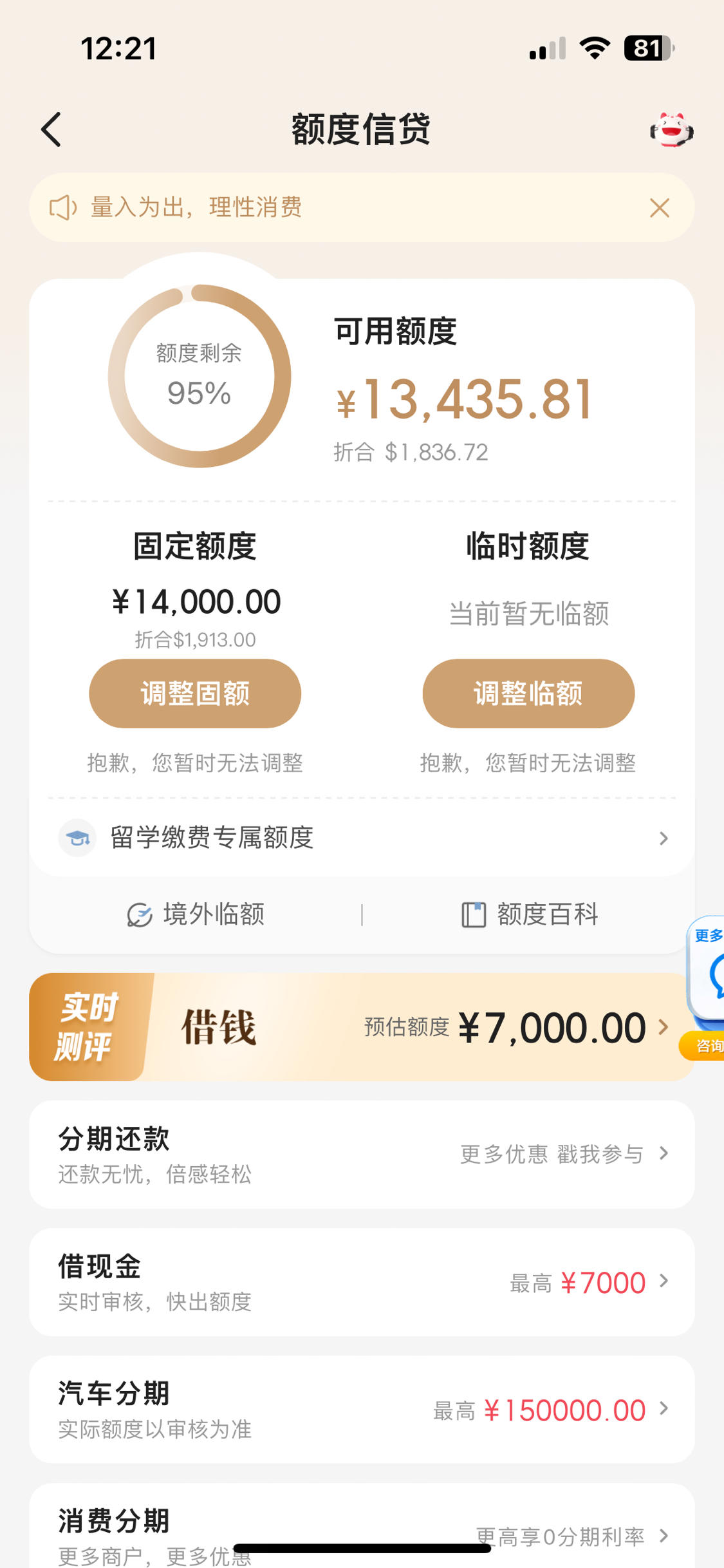Open 境外临额 overseas temporary limit
724x1568 pixels.
point(196,914)
